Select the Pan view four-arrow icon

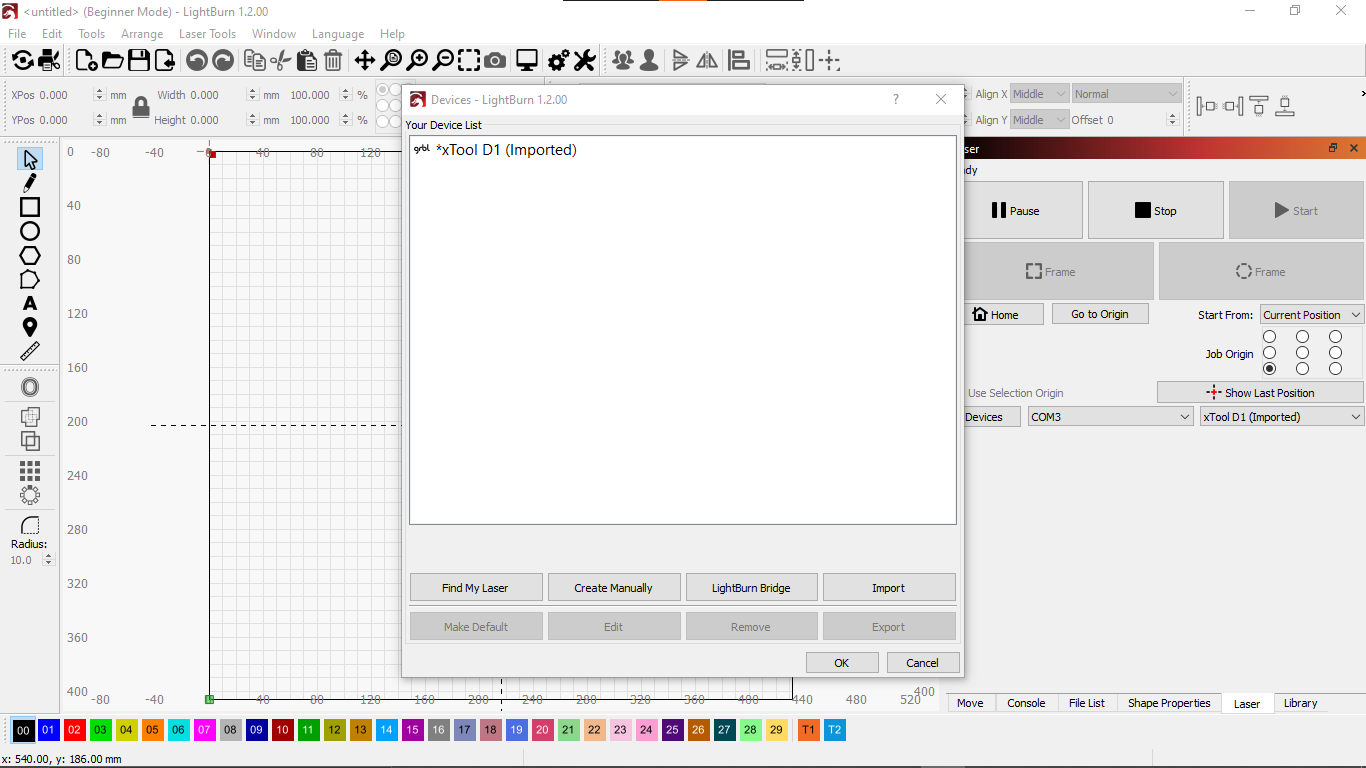365,60
